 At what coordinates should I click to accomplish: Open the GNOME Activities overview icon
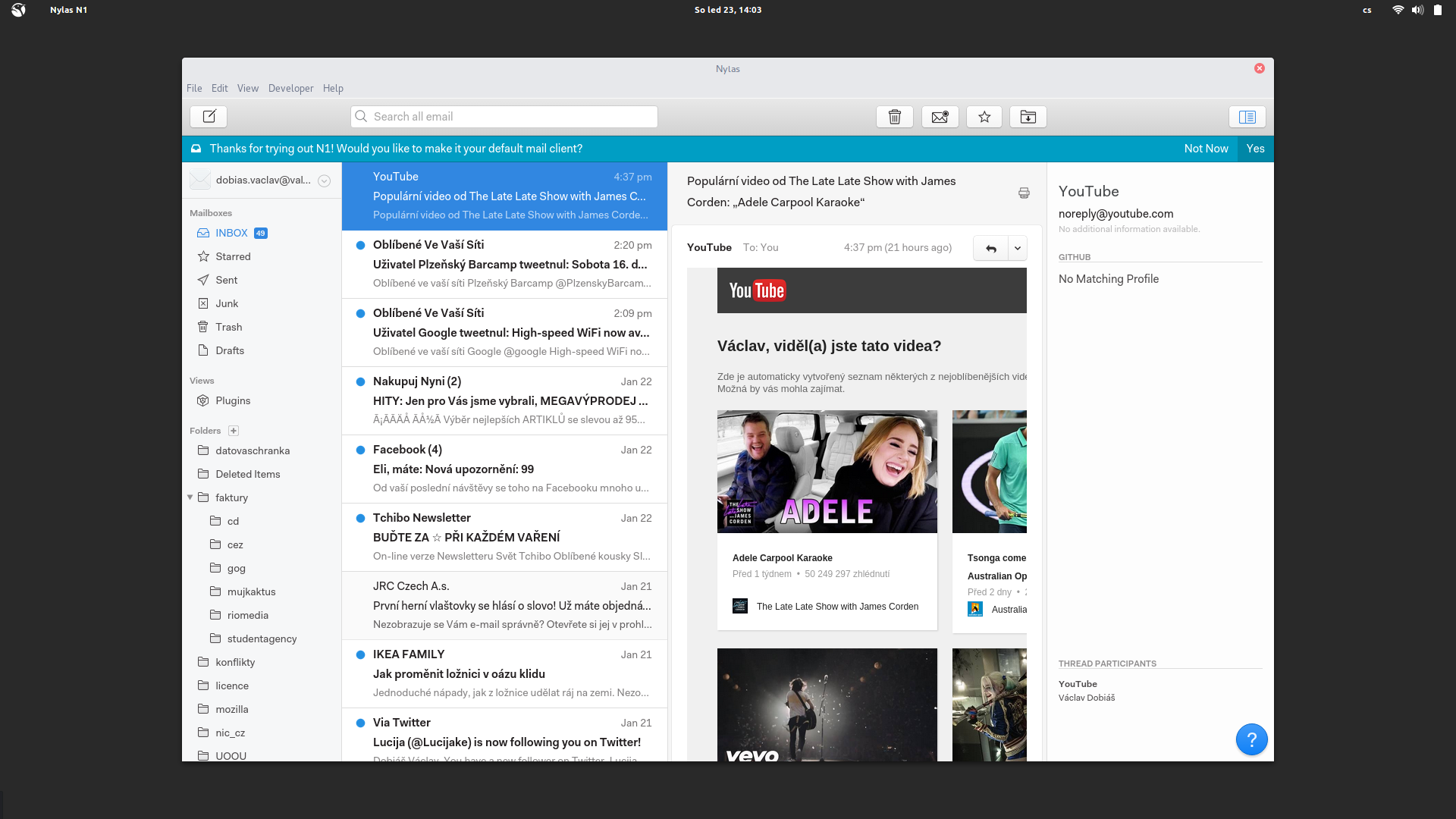[18, 10]
